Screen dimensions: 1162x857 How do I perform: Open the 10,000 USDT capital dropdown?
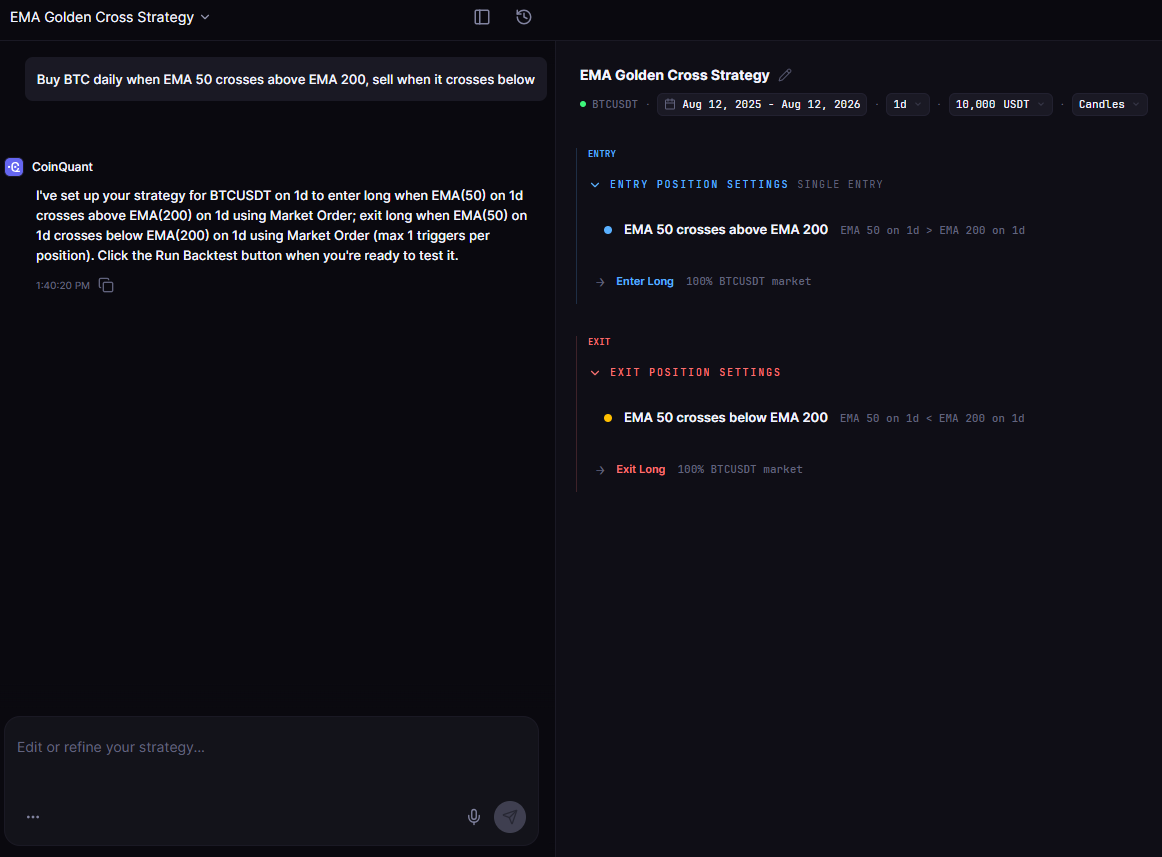pyautogui.click(x=1000, y=105)
